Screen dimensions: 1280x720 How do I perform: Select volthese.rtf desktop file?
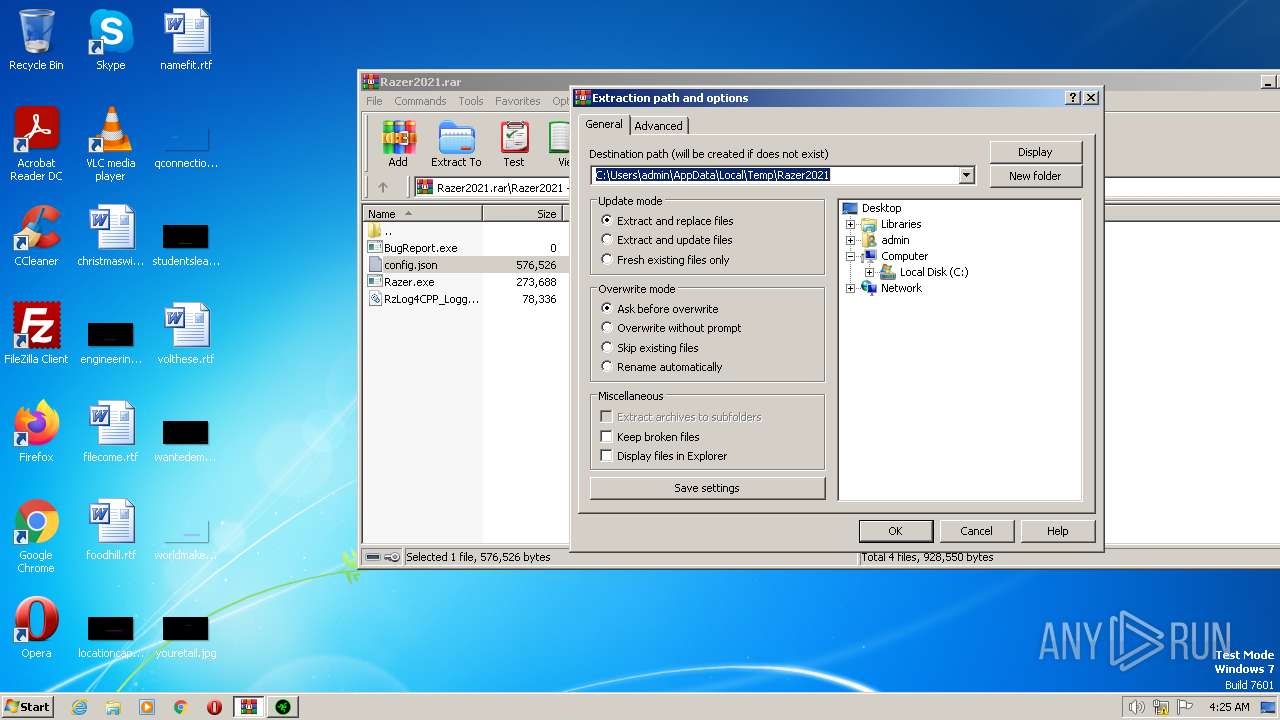coord(186,334)
